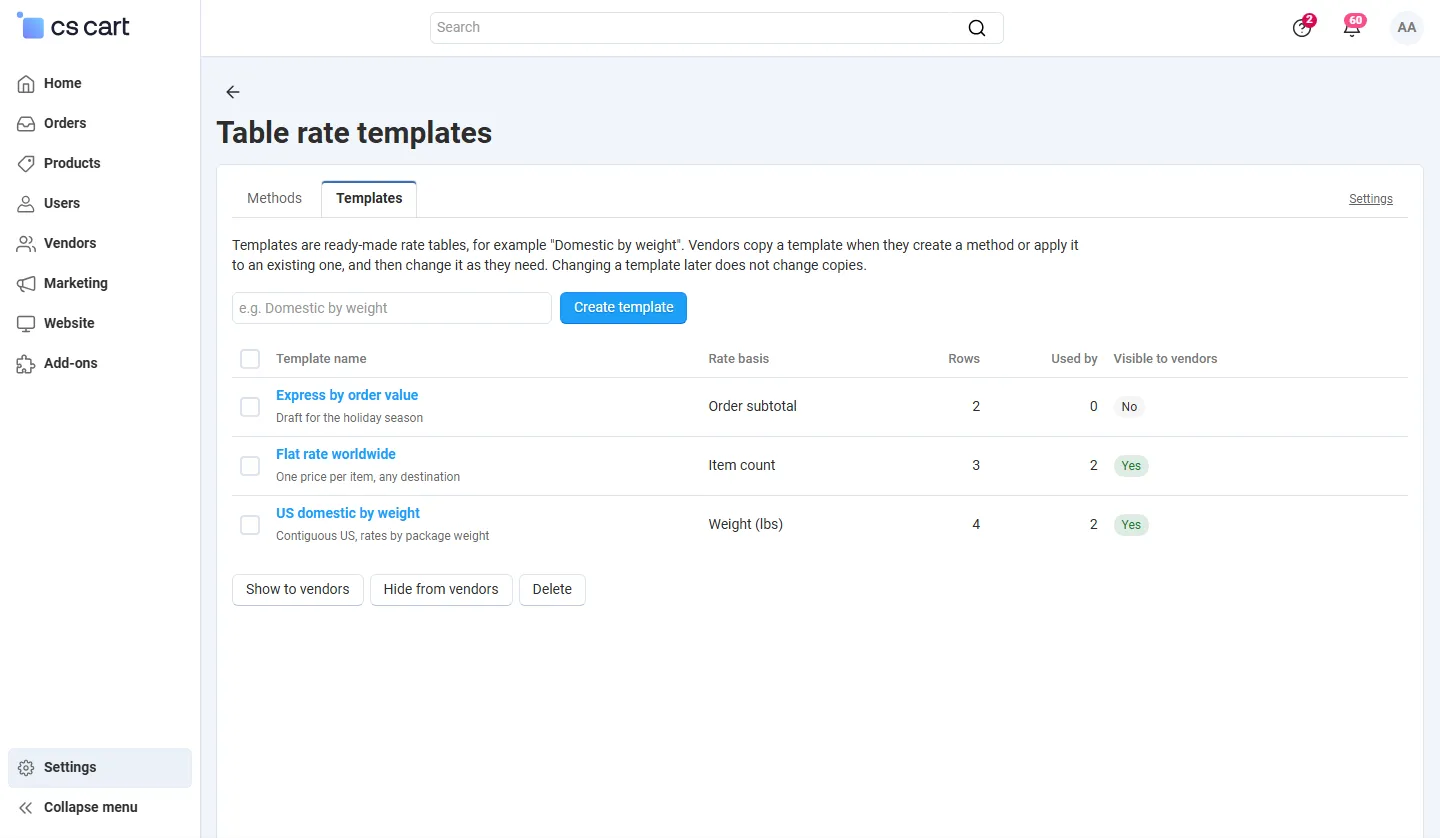Open the Settings gear icon in sidebar
The height and width of the screenshot is (838, 1440).
(26, 768)
